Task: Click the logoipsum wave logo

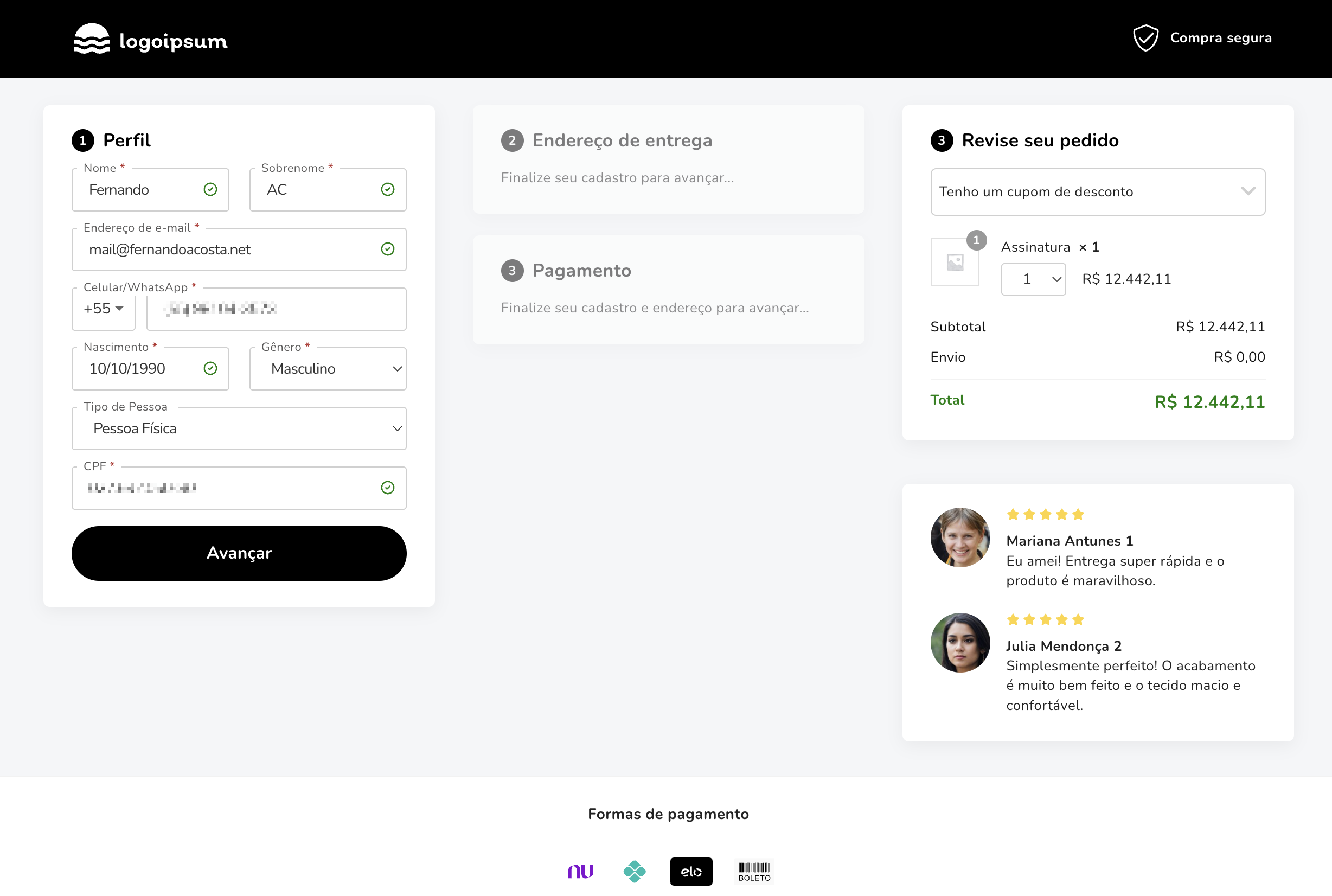Action: pyautogui.click(x=92, y=39)
